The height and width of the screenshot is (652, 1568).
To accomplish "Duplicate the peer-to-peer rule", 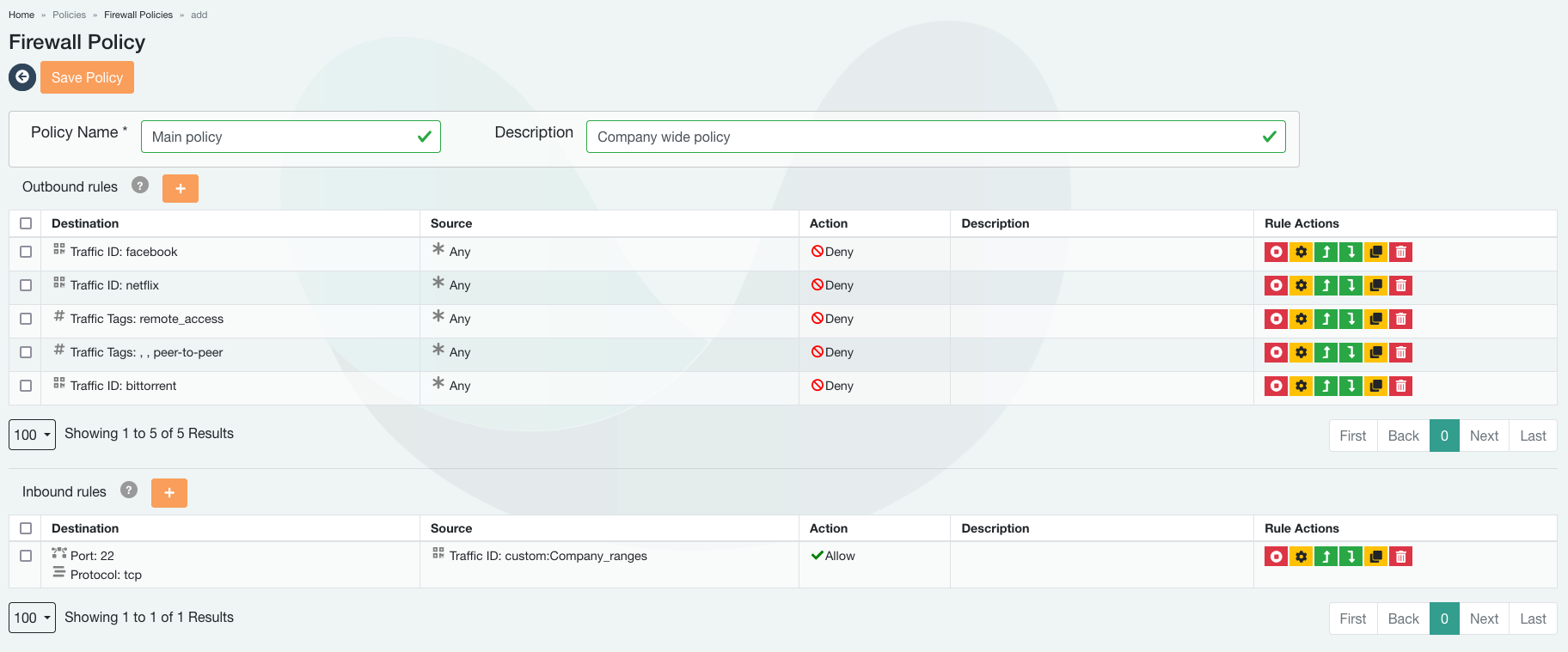I will tap(1376, 352).
